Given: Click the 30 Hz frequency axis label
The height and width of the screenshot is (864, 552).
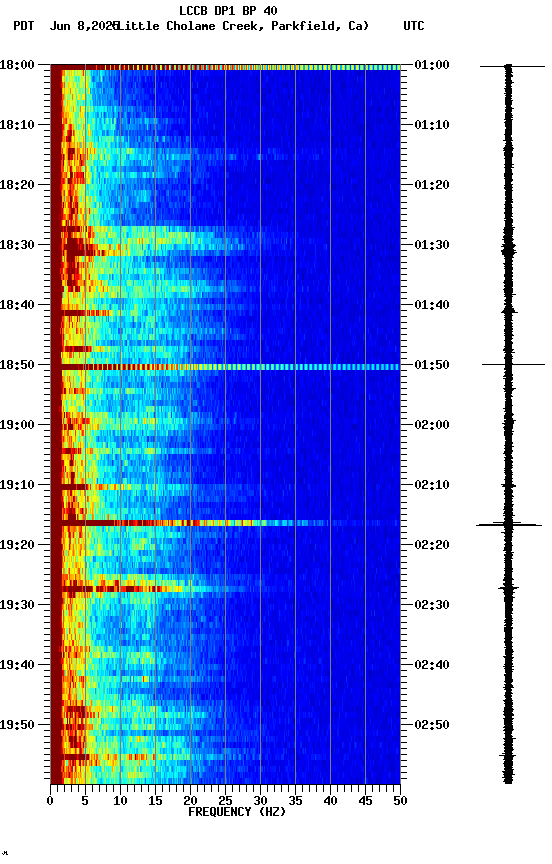Looking at the screenshot, I should coord(260,801).
